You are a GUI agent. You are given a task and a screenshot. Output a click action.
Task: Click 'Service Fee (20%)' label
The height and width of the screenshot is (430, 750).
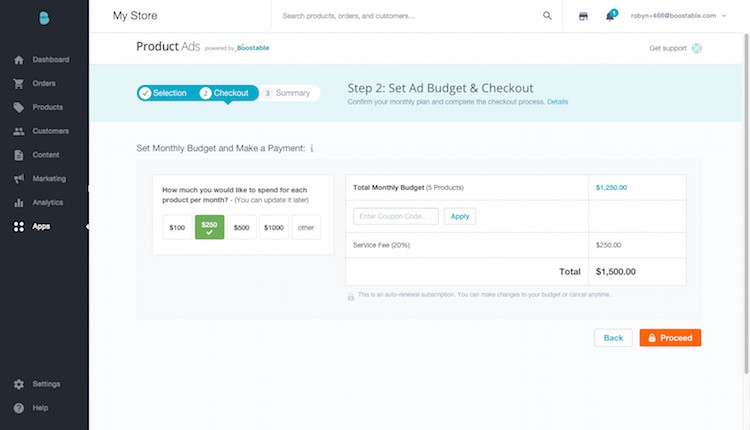(381, 245)
